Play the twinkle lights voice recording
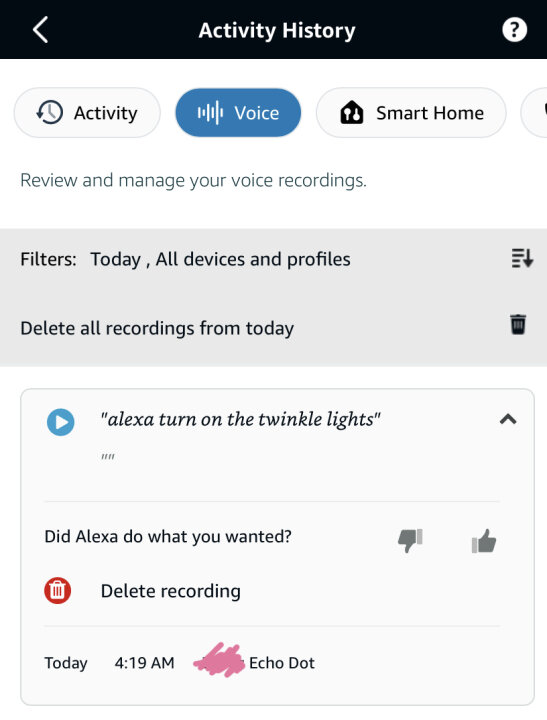 61,422
